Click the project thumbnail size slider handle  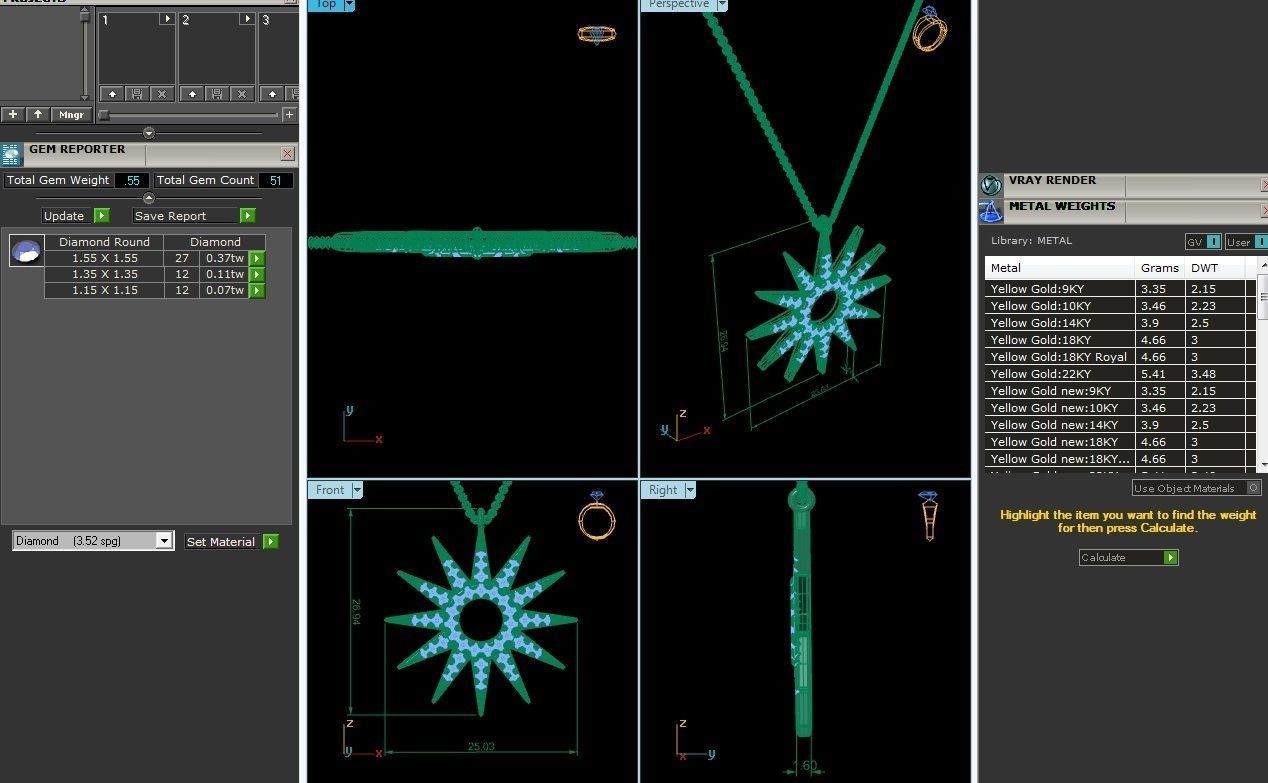pyautogui.click(x=104, y=115)
